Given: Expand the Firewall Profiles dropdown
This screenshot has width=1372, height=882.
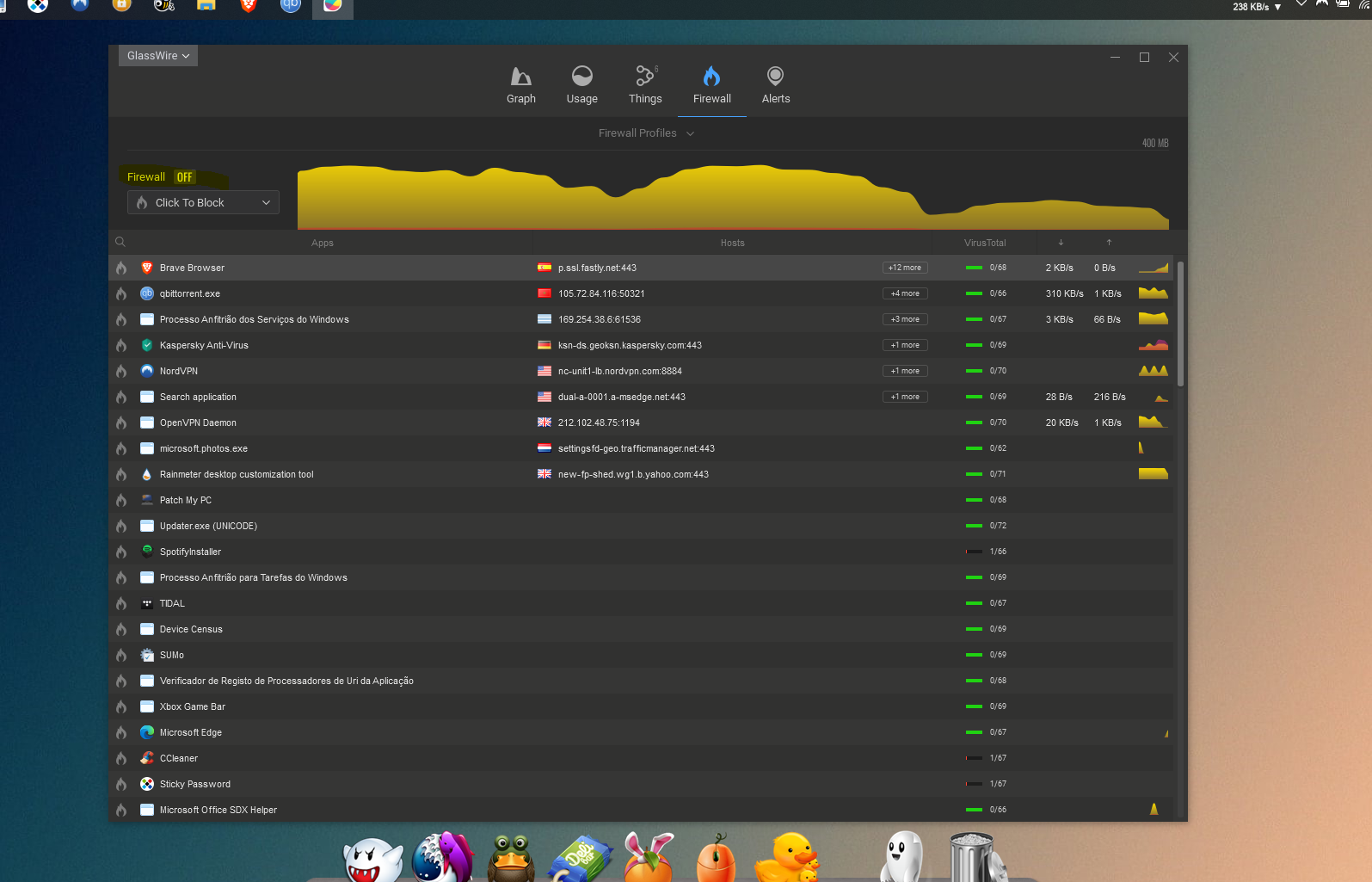Looking at the screenshot, I should (646, 133).
